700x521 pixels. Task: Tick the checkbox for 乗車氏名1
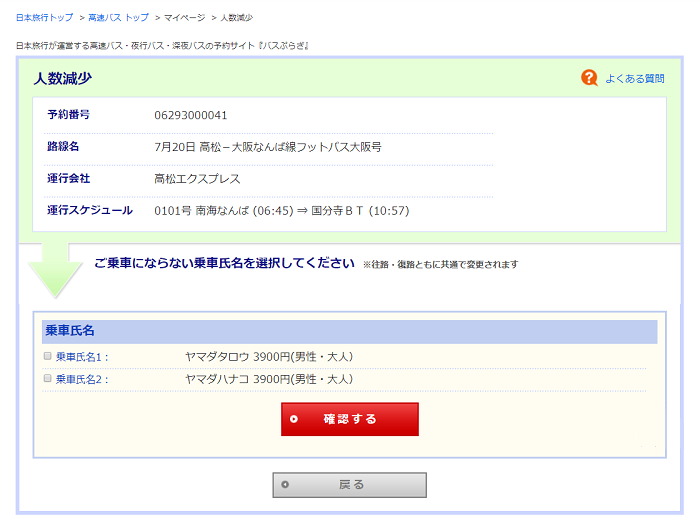[47, 356]
